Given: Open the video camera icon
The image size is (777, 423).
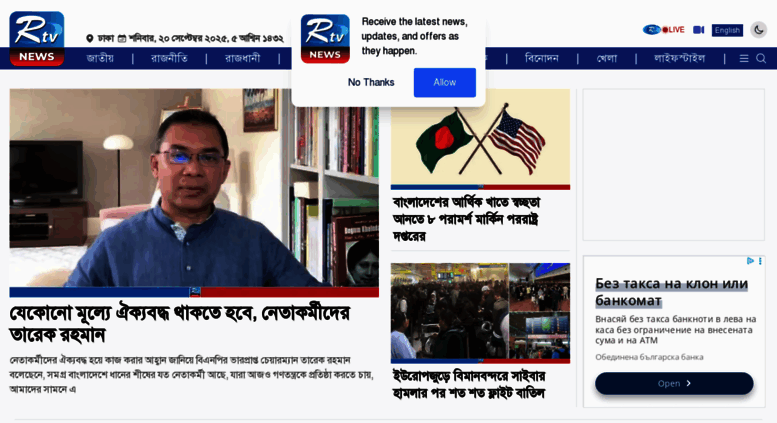Looking at the screenshot, I should 699,30.
